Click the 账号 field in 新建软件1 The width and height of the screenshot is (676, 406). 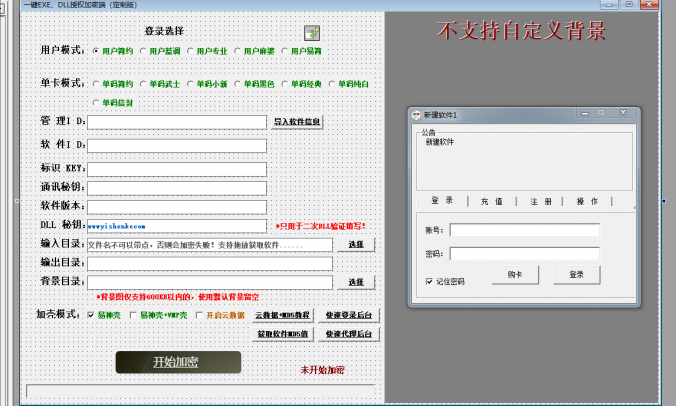pyautogui.click(x=525, y=230)
